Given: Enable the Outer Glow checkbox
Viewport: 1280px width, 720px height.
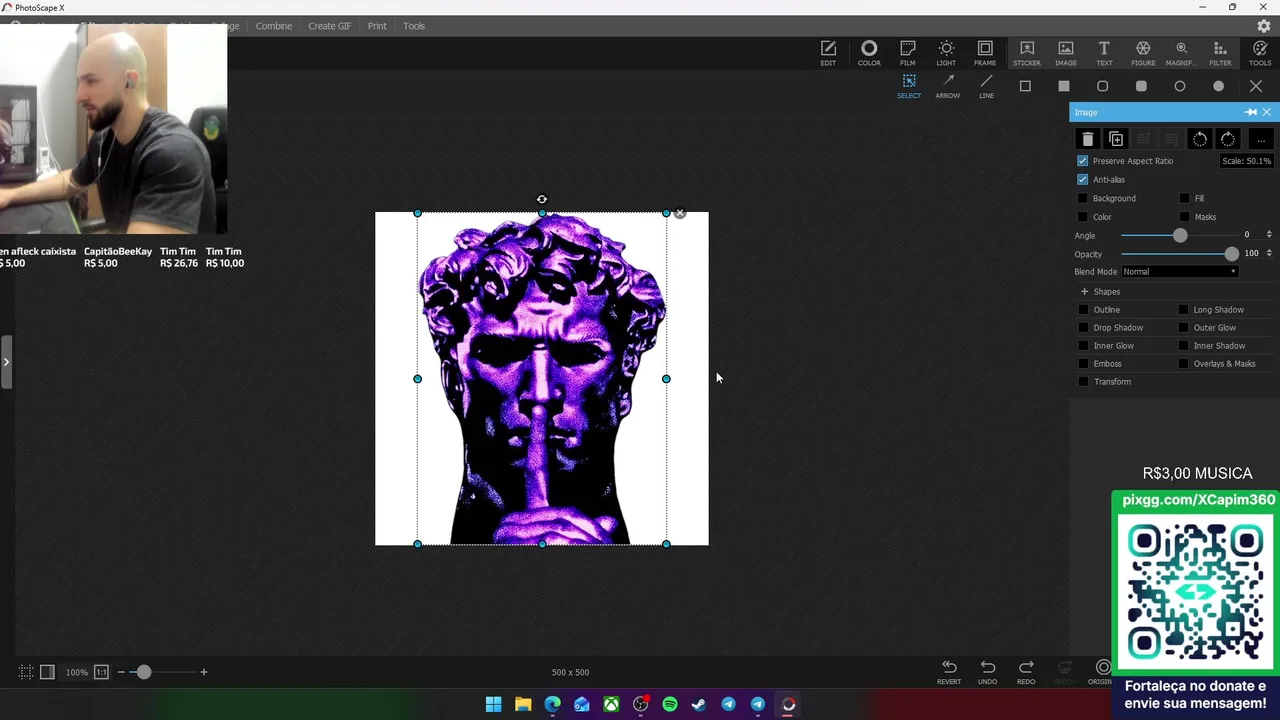Looking at the screenshot, I should tap(1184, 328).
